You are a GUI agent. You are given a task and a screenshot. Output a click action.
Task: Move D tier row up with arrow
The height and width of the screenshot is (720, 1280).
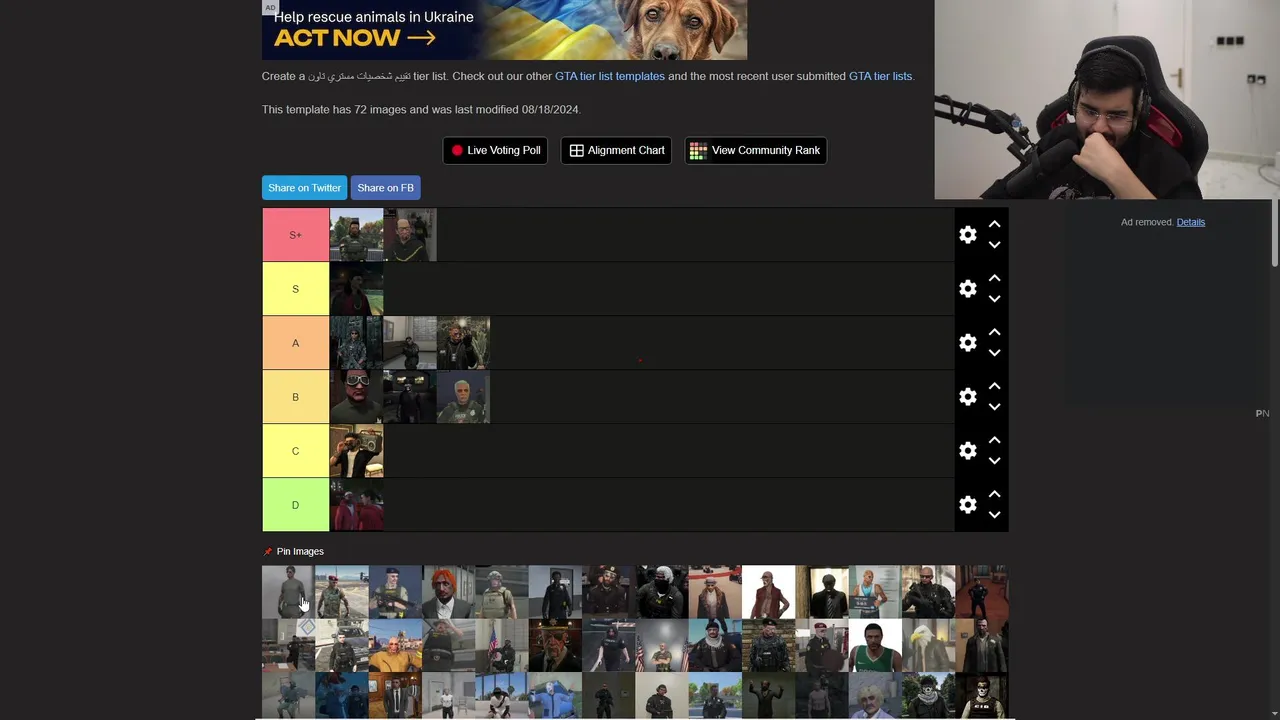pyautogui.click(x=994, y=494)
